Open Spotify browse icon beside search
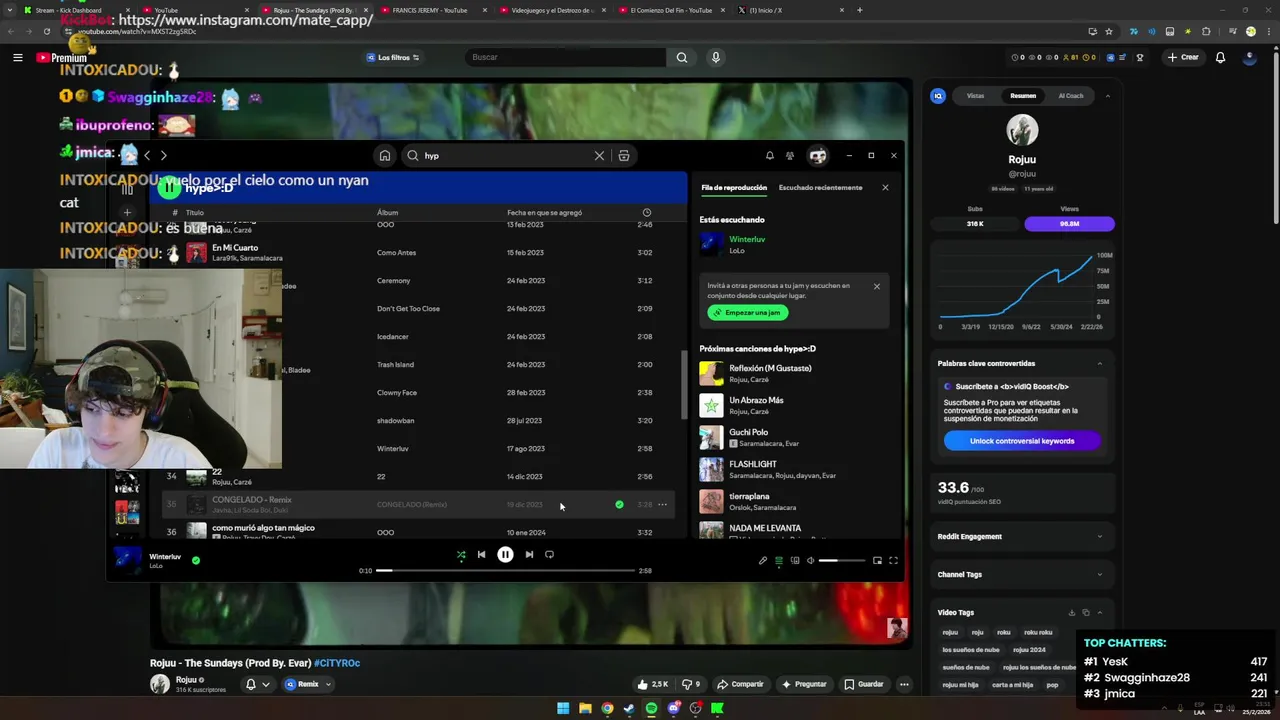 [x=624, y=156]
